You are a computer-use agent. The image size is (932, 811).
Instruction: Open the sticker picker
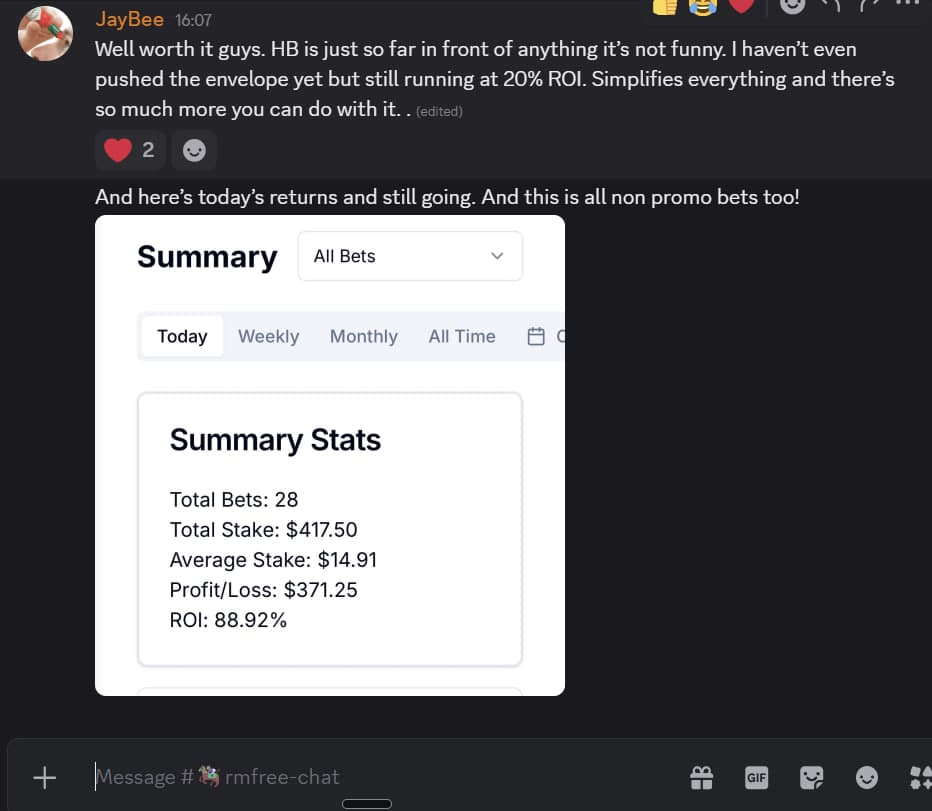pyautogui.click(x=811, y=777)
